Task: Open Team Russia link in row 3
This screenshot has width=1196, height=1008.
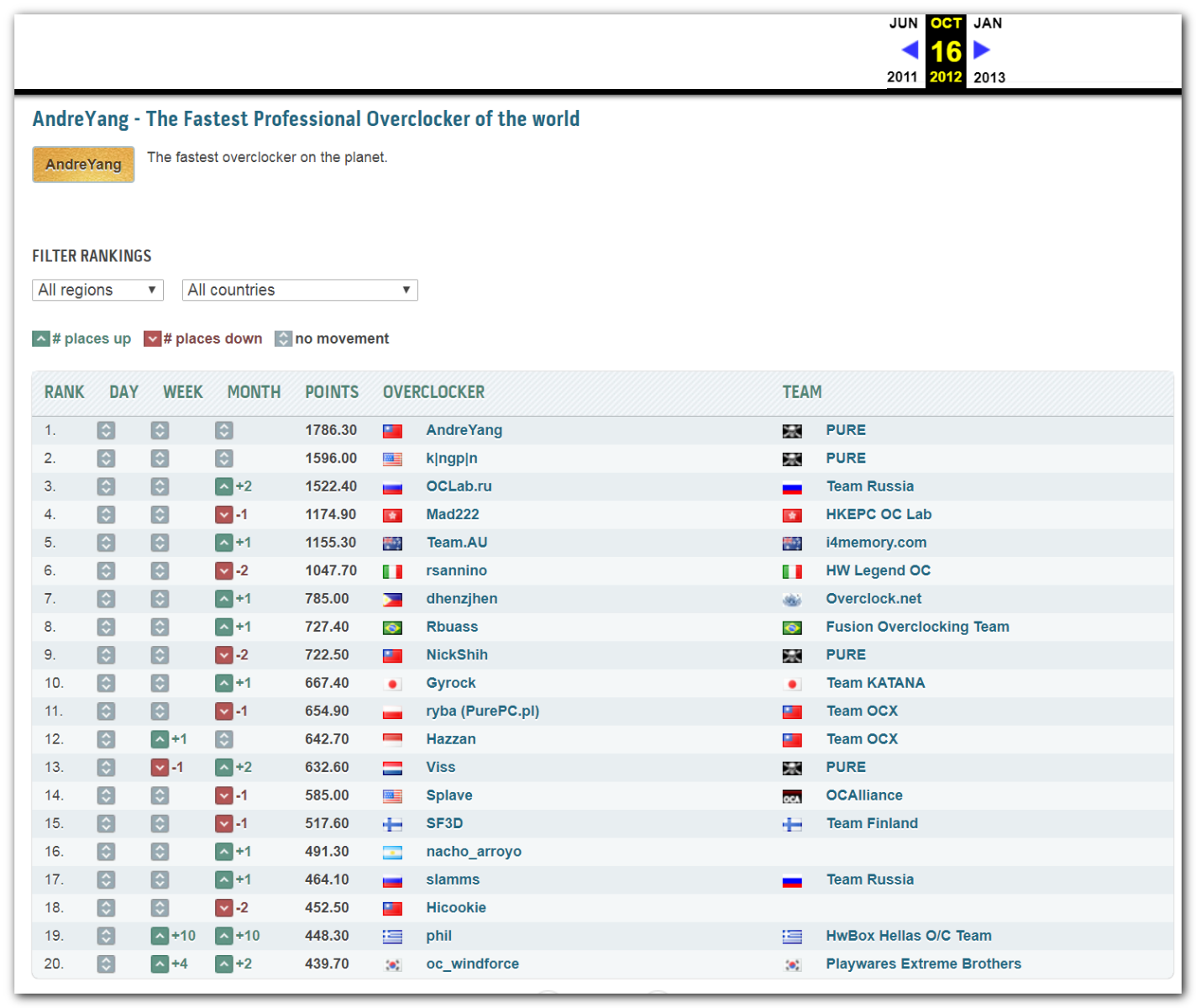Action: (870, 486)
